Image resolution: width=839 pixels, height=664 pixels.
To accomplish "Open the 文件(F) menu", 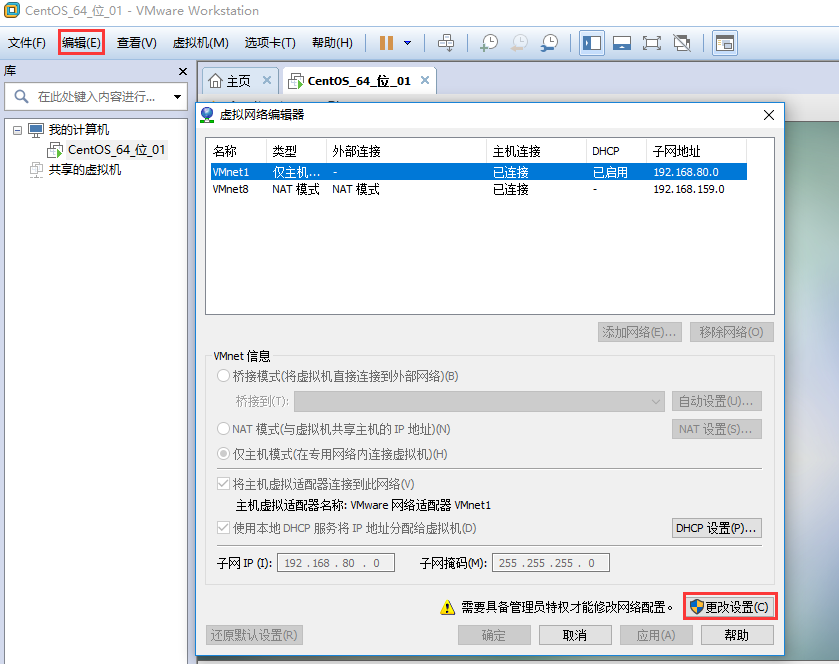I will 27,42.
